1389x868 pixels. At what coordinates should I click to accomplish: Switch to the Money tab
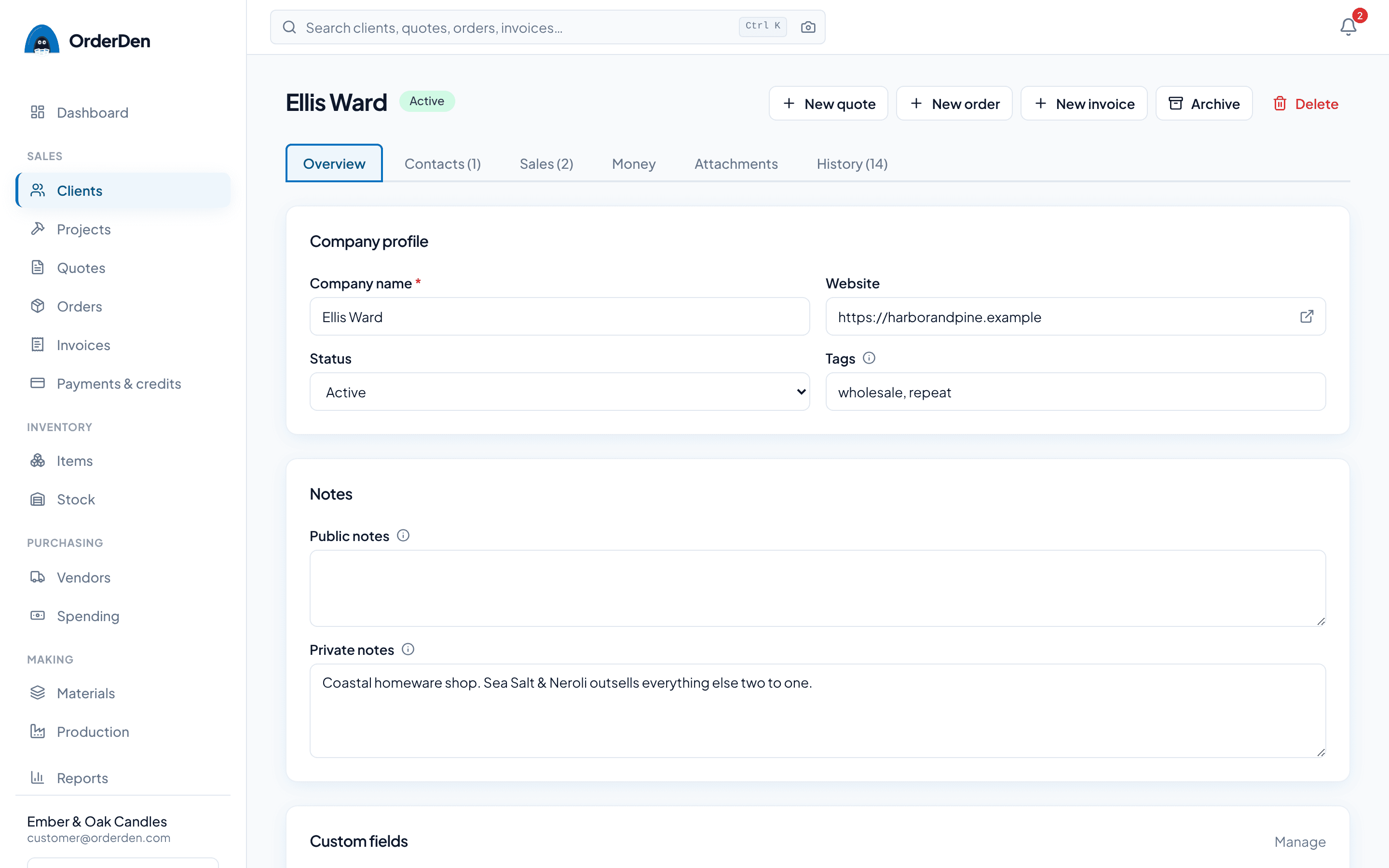[x=634, y=163]
